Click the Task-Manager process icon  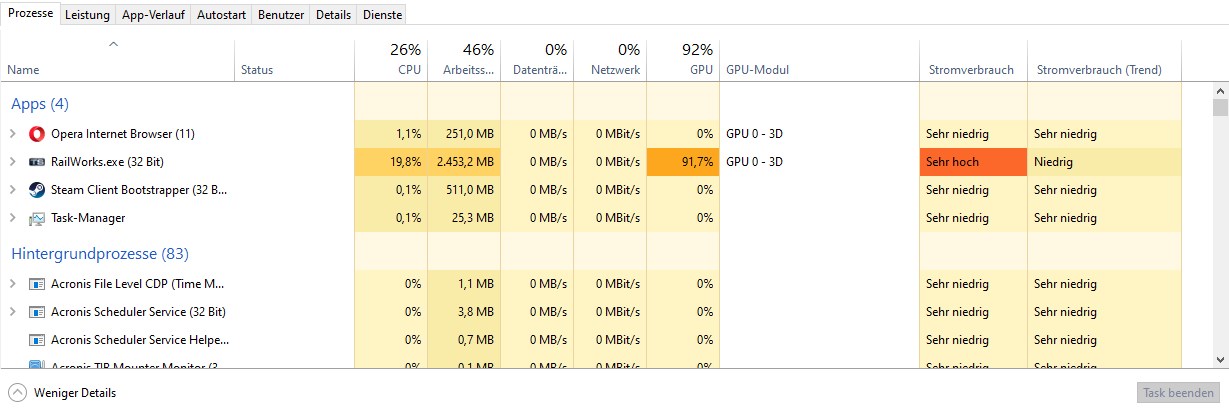(x=37, y=218)
